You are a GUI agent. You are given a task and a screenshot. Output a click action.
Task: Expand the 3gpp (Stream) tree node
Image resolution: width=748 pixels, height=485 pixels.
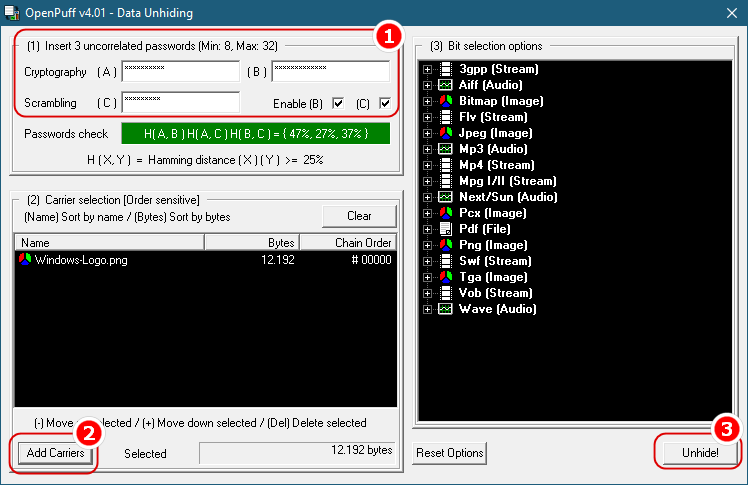click(427, 70)
